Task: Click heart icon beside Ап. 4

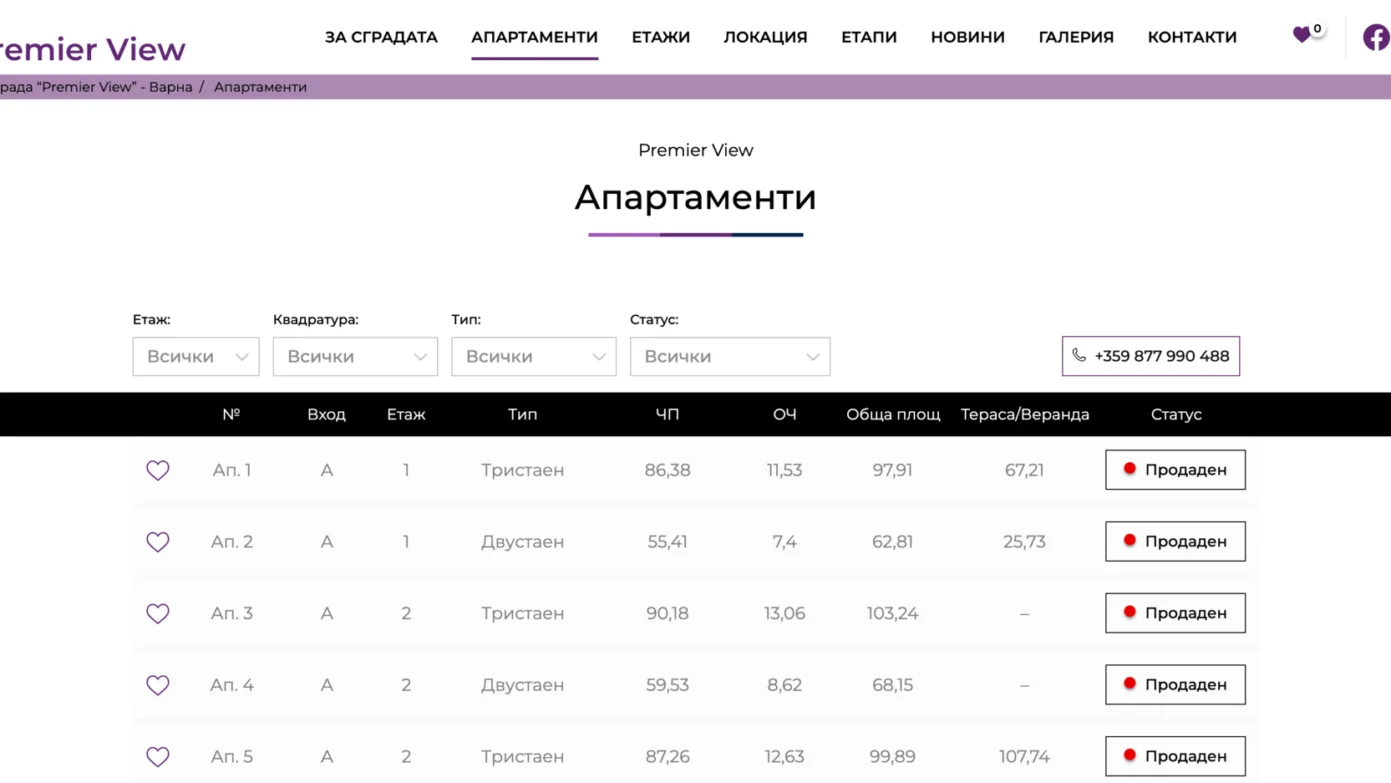Action: click(158, 685)
